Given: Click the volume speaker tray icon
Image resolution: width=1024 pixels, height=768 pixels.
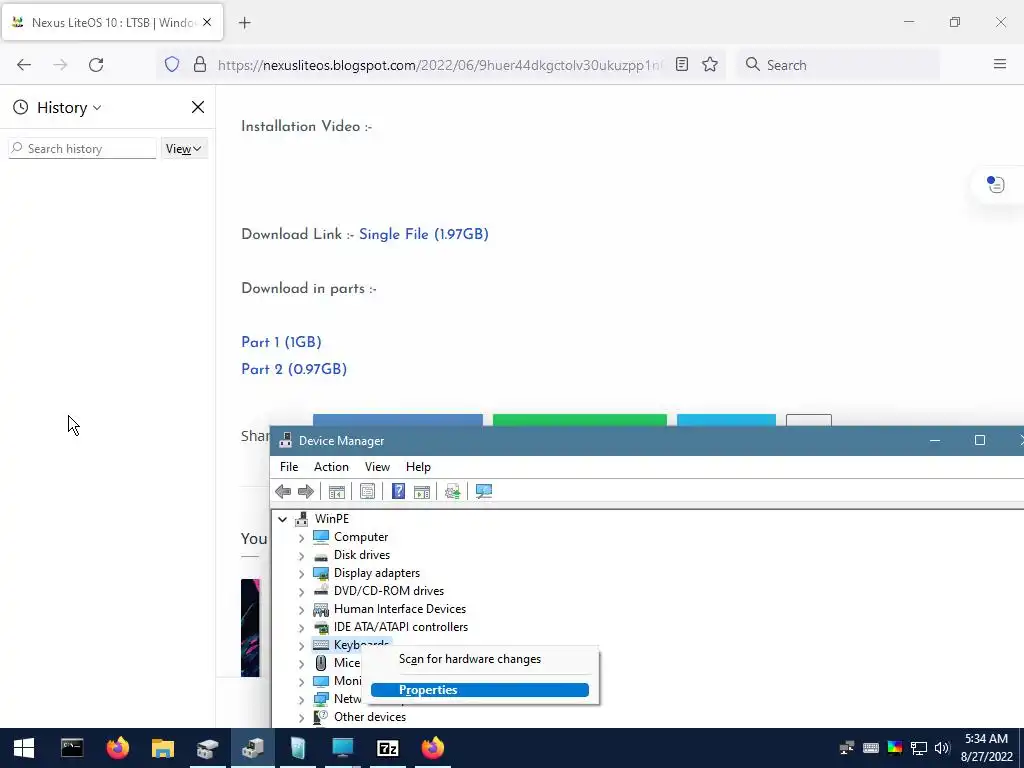Looking at the screenshot, I should pos(942,748).
